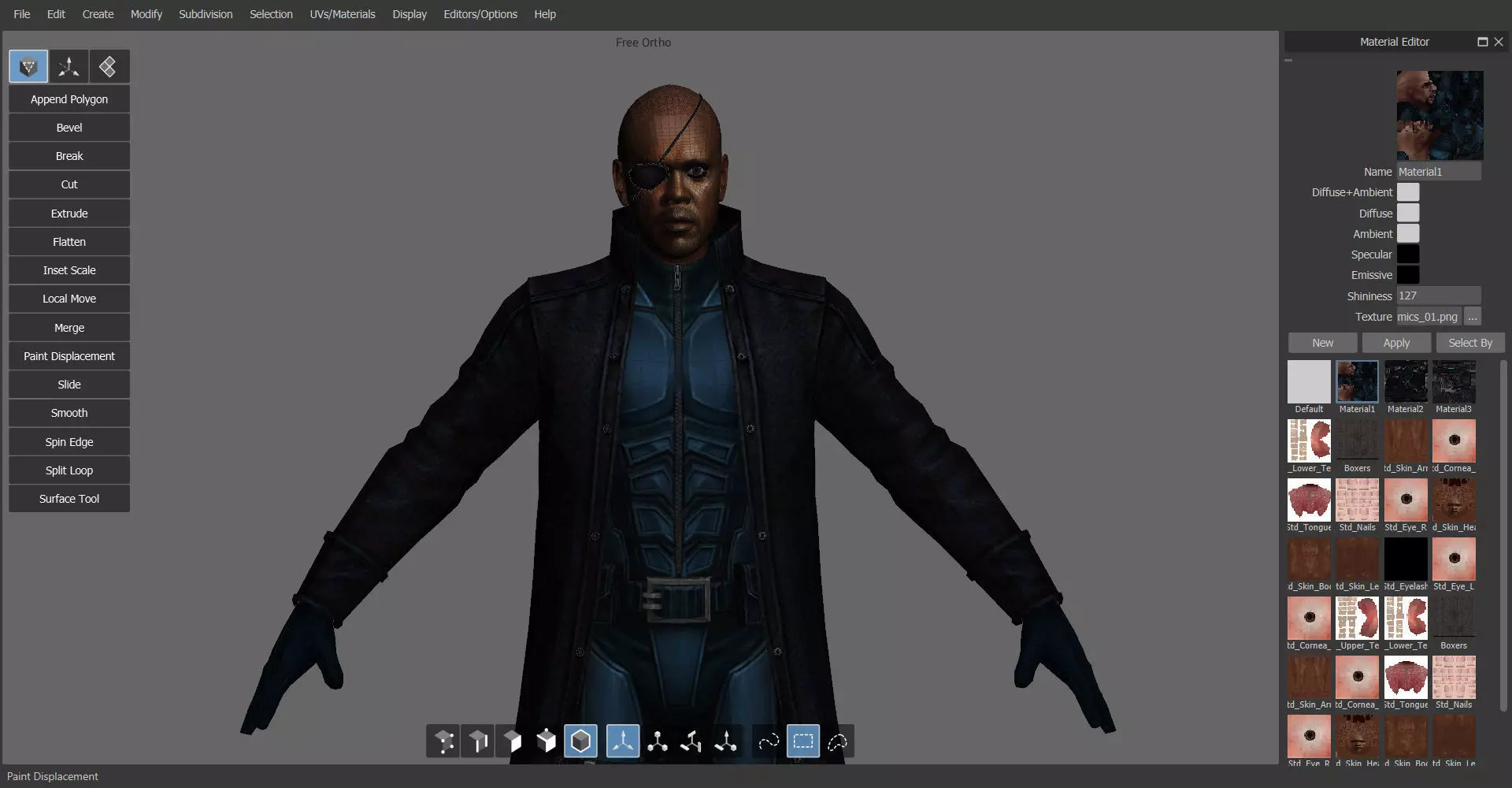The height and width of the screenshot is (788, 1512).
Task: Click the Surface Tool button
Action: click(69, 499)
